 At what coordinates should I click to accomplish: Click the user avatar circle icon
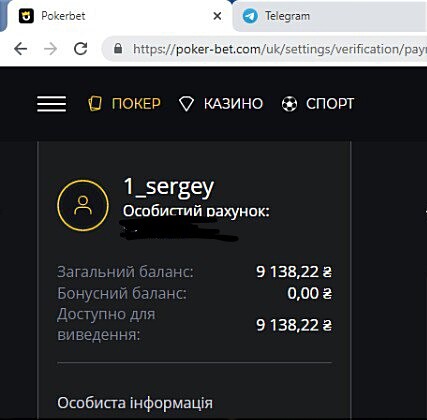[x=83, y=205]
